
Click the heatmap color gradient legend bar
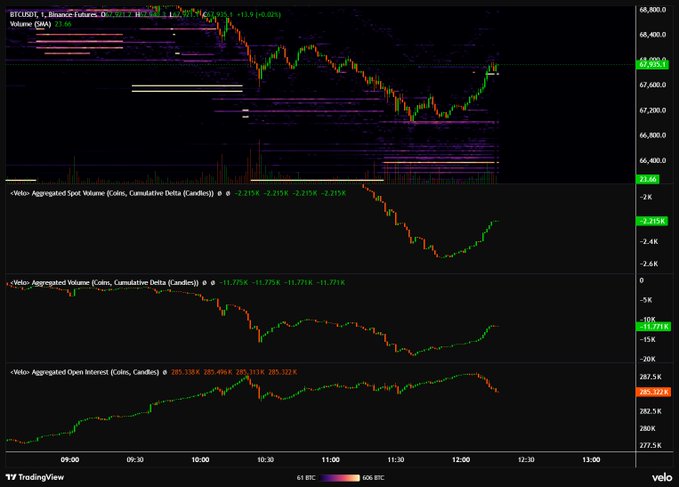(x=338, y=478)
